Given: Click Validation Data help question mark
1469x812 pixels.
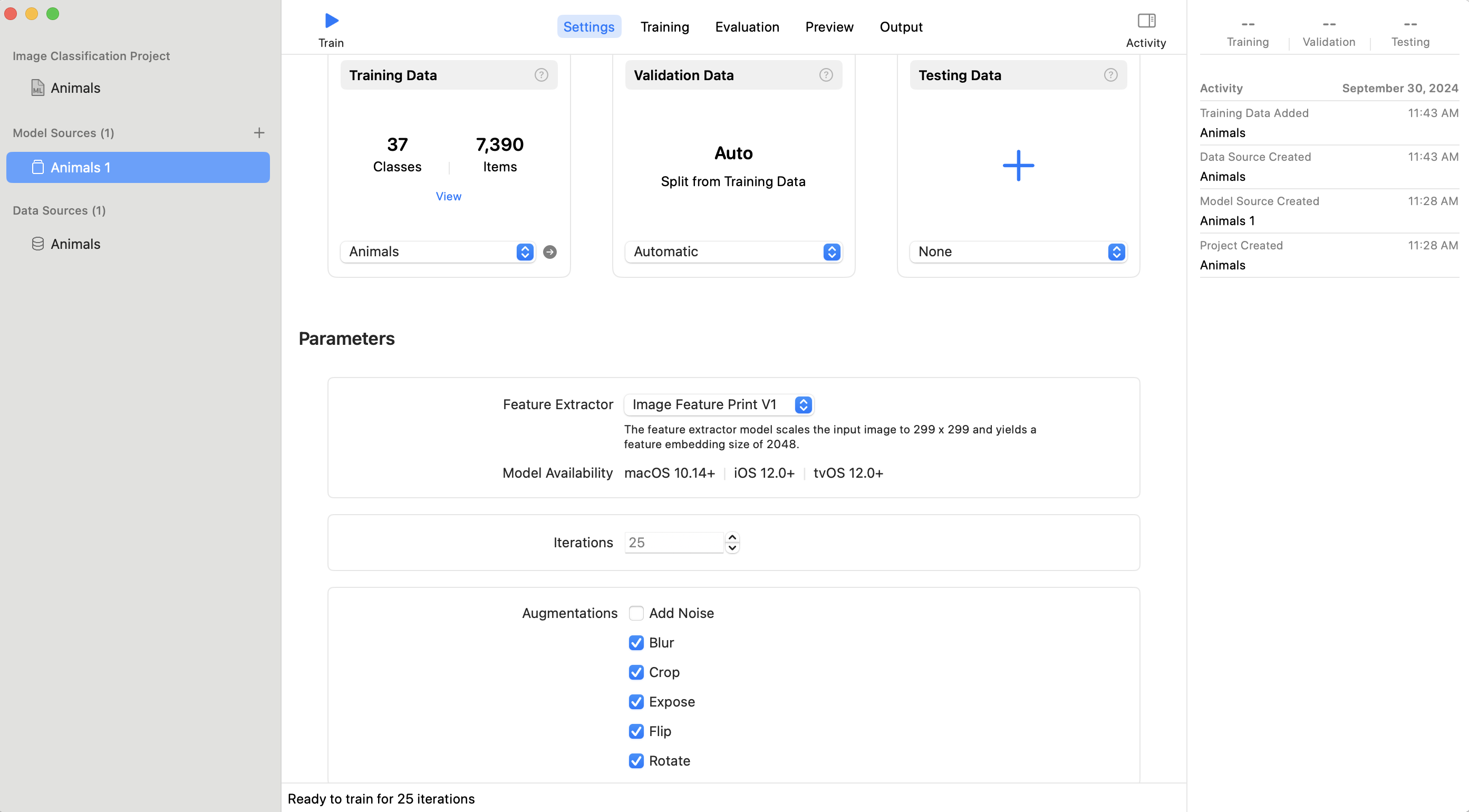Looking at the screenshot, I should [825, 75].
